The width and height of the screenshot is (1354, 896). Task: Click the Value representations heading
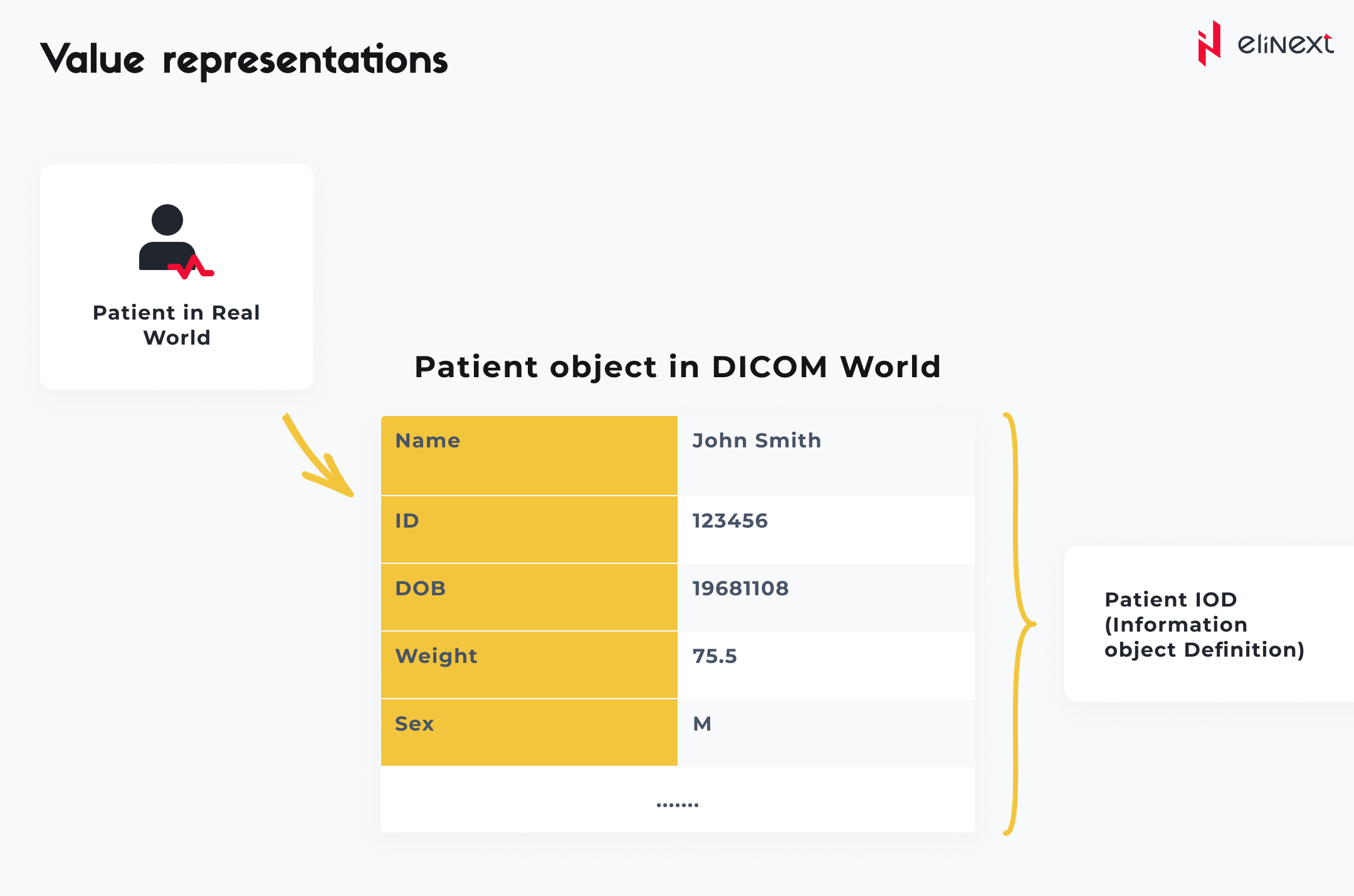click(x=244, y=60)
